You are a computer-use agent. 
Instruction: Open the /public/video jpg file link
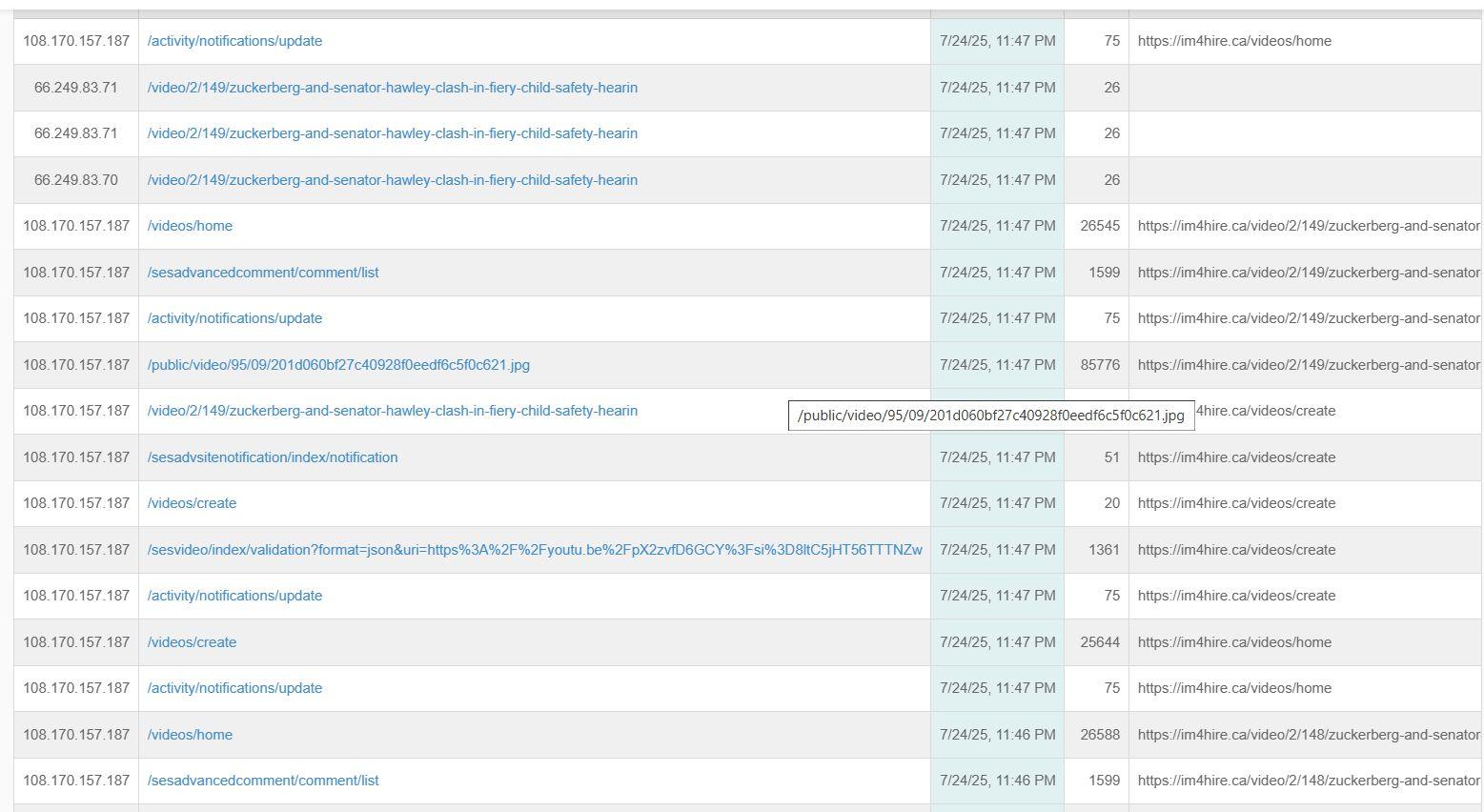click(338, 365)
